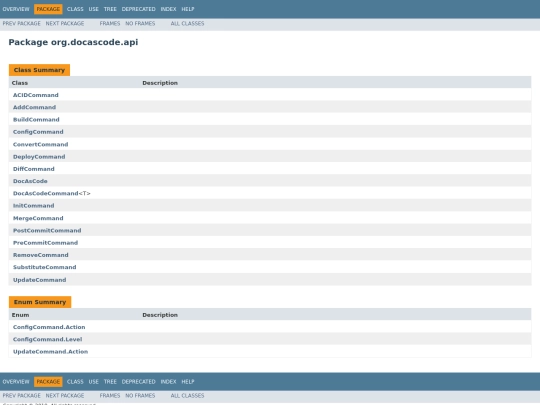The image size is (540, 405).
Task: Open Class in the top navigation bar
Action: (x=75, y=9)
